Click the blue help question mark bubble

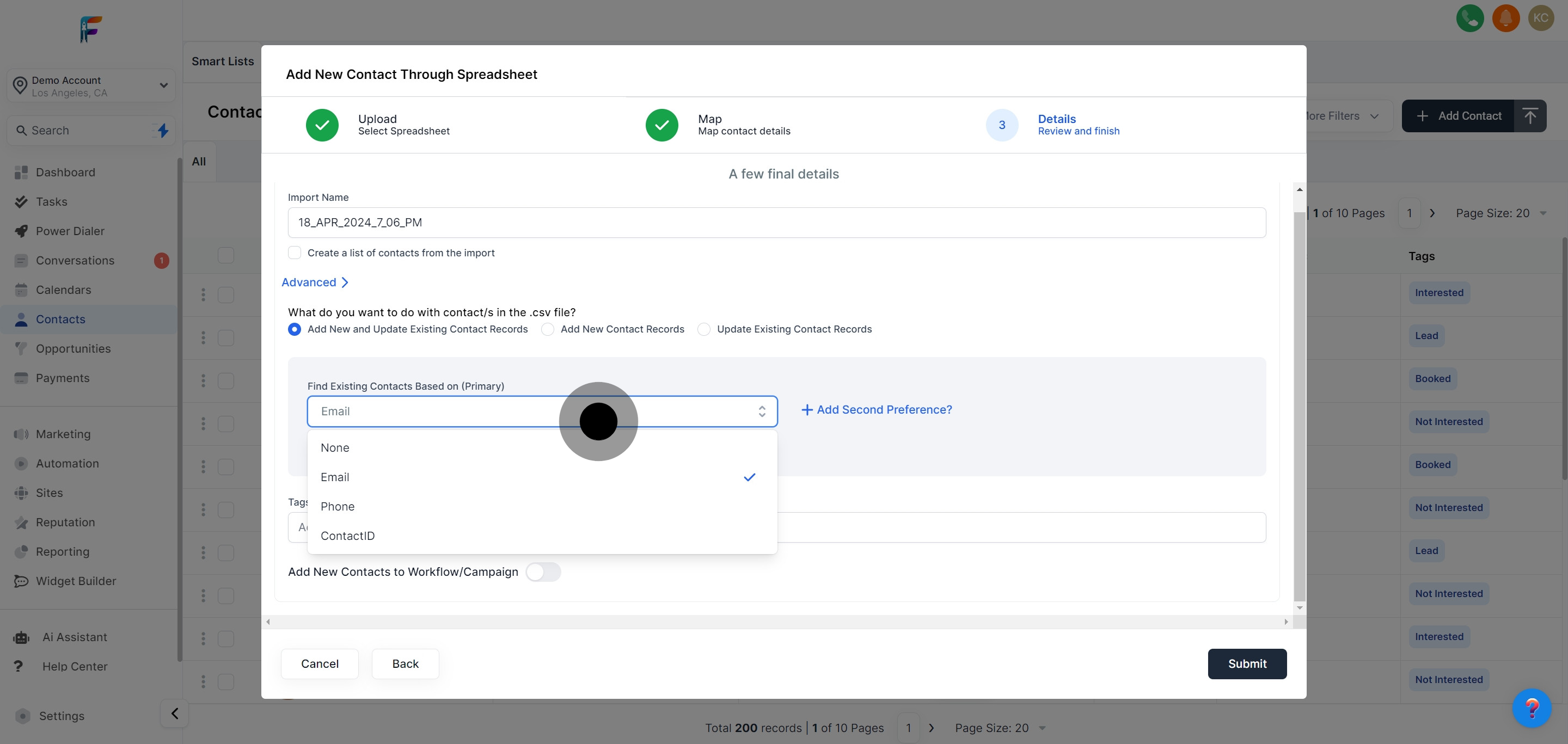pyautogui.click(x=1531, y=708)
